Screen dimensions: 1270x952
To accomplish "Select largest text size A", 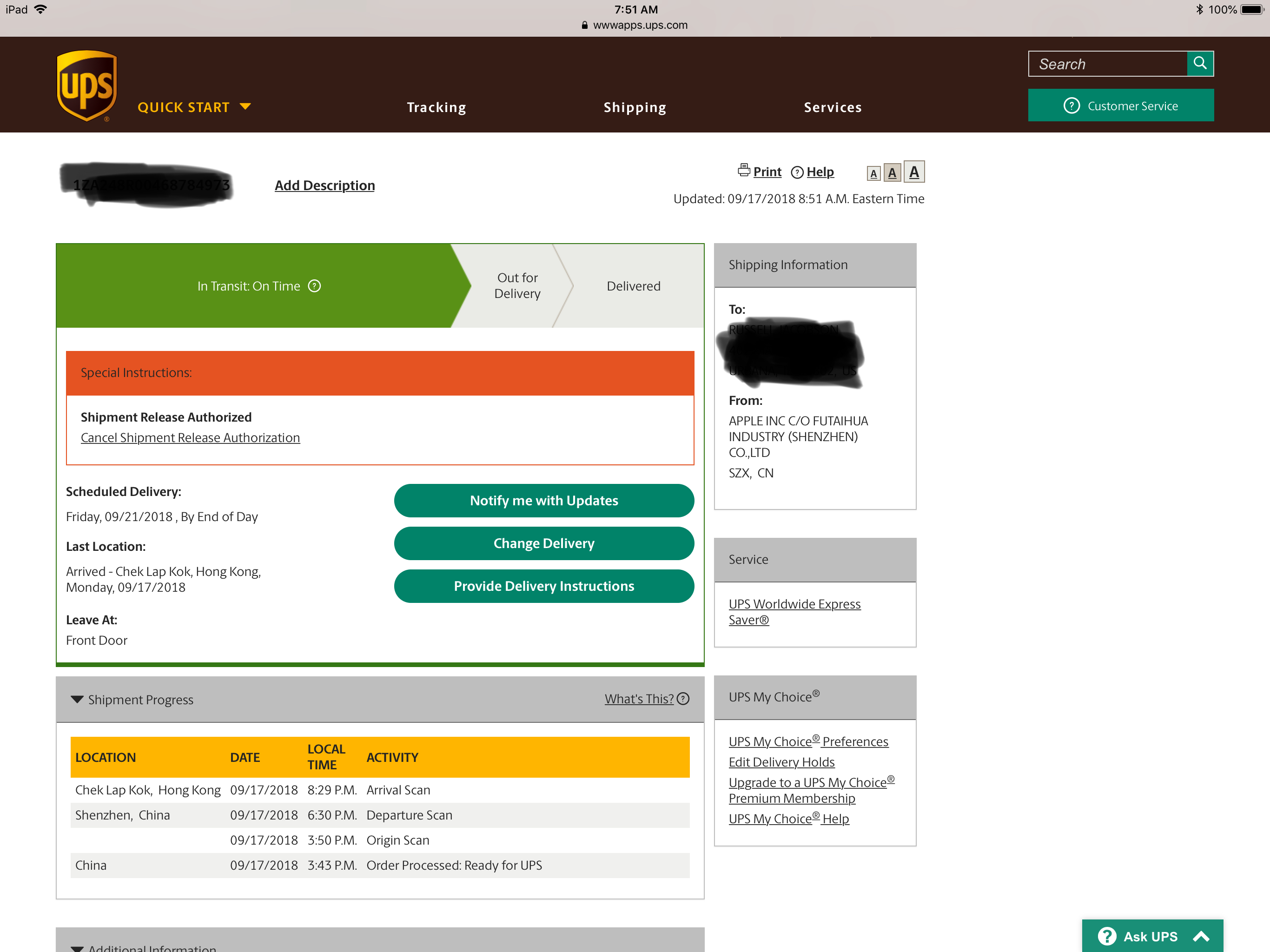I will (914, 172).
